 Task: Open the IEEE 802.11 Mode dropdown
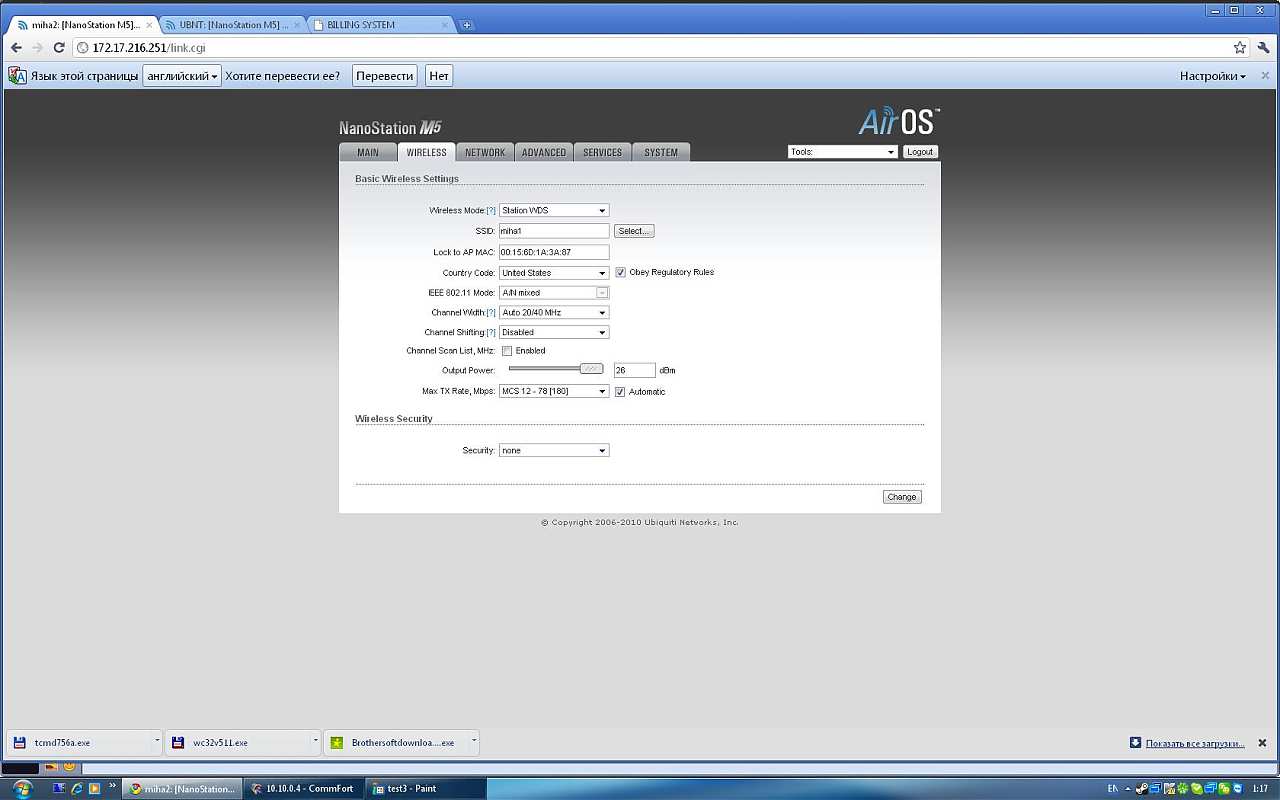[554, 292]
